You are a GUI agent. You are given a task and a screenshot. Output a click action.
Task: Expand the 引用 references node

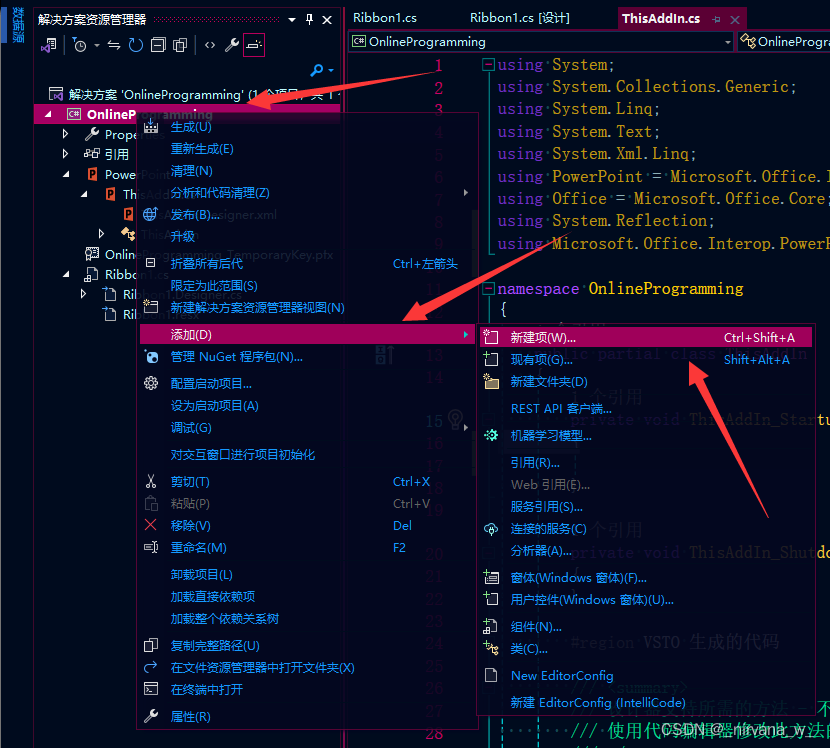coord(65,154)
